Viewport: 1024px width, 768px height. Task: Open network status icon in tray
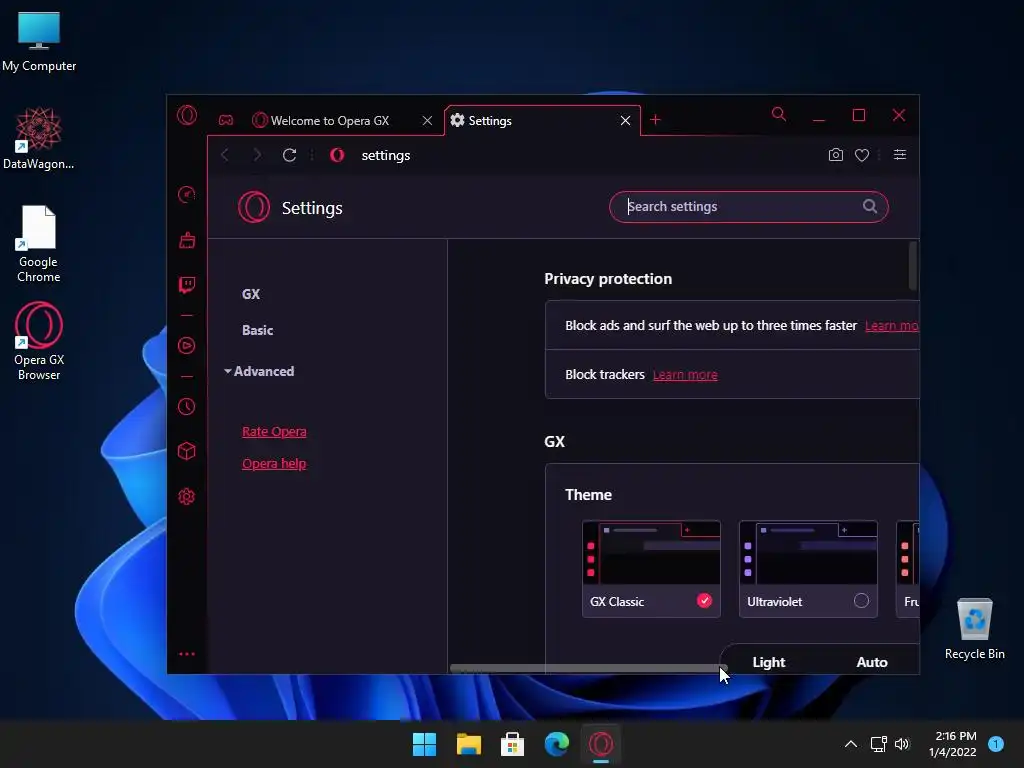878,744
